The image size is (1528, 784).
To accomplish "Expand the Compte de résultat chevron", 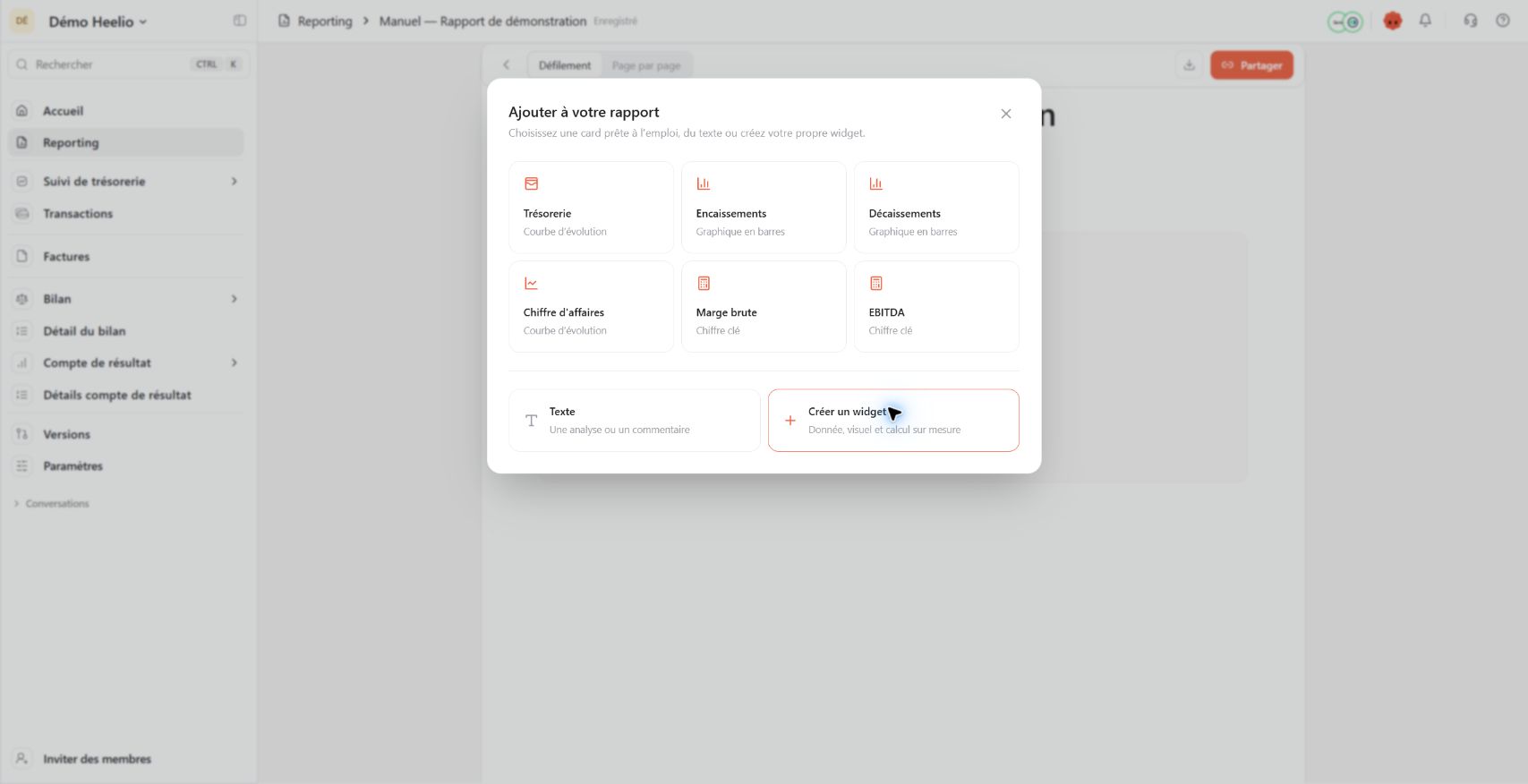I will tap(235, 363).
